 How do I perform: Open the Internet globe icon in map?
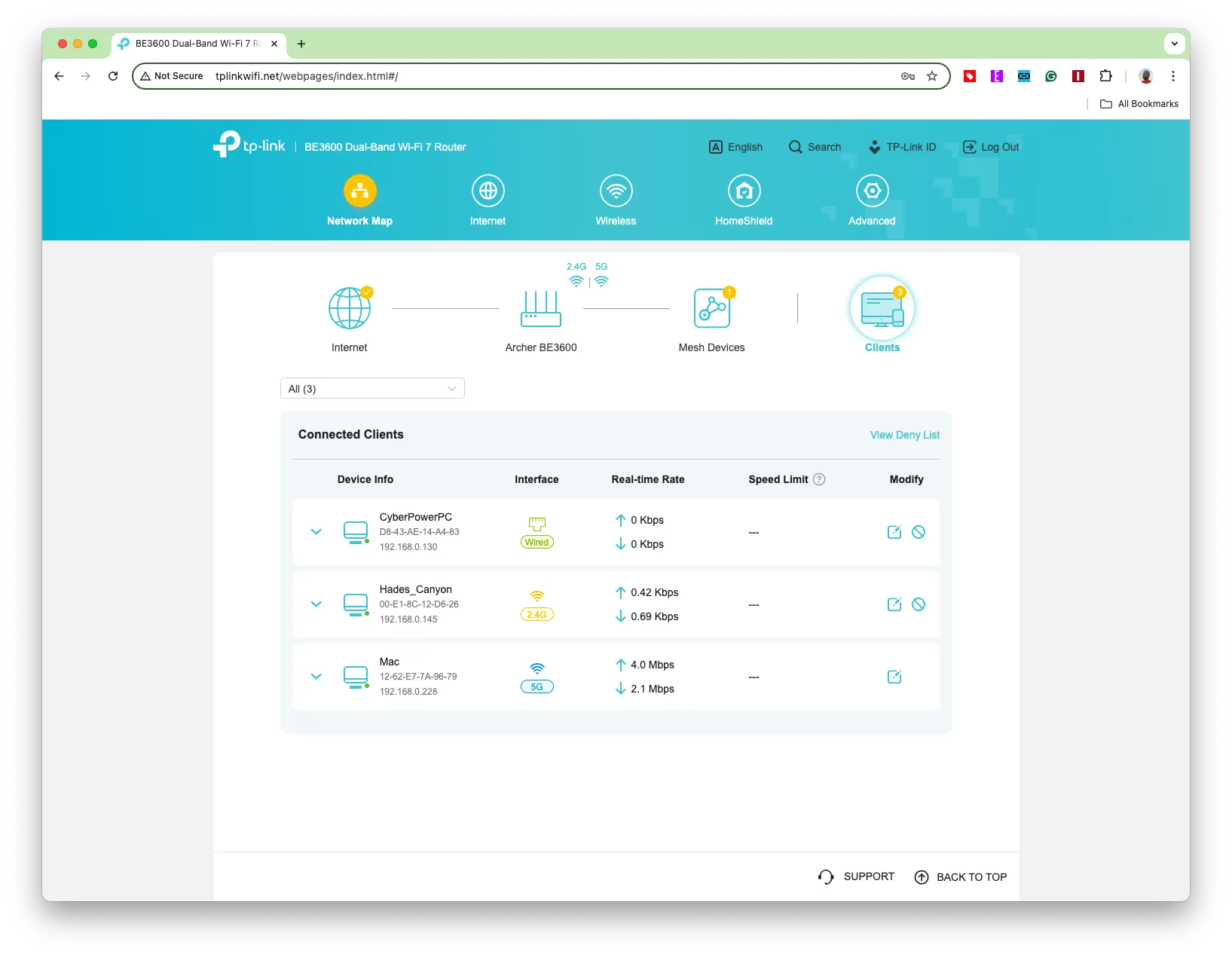pyautogui.click(x=350, y=307)
